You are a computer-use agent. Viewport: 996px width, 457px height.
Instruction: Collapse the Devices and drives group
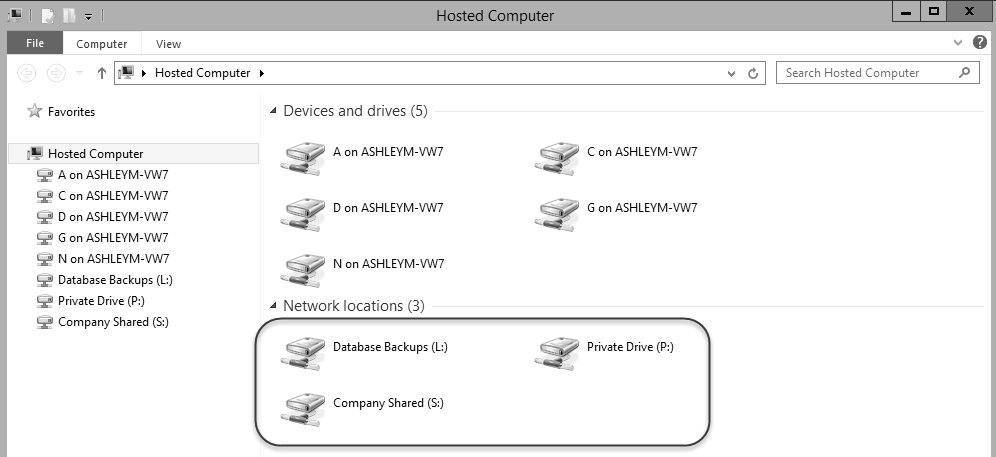pyautogui.click(x=273, y=111)
